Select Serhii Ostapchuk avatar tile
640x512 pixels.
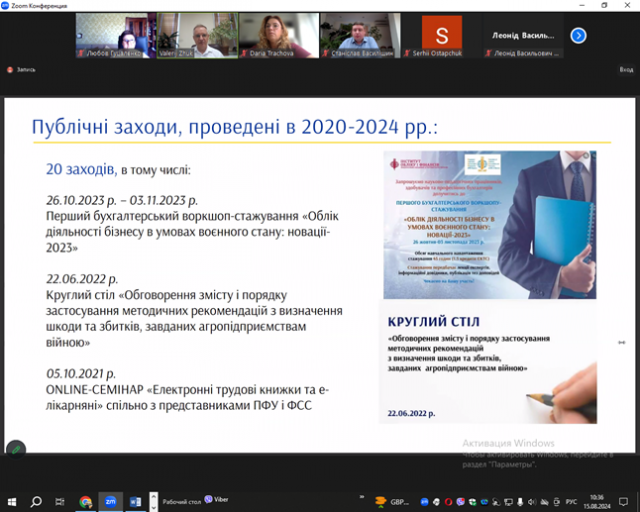[x=442, y=36]
